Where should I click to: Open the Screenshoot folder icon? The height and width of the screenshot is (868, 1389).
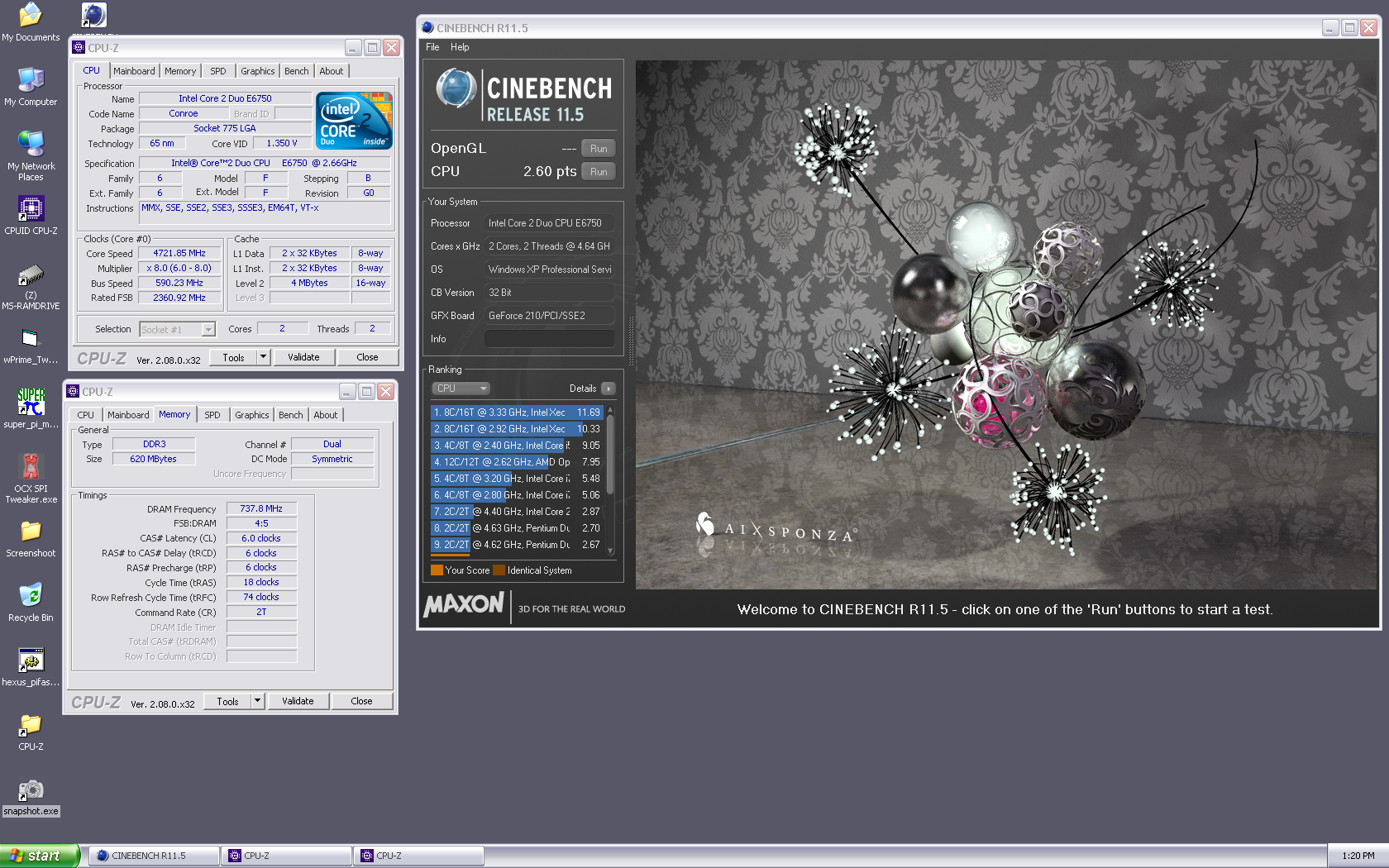(31, 539)
